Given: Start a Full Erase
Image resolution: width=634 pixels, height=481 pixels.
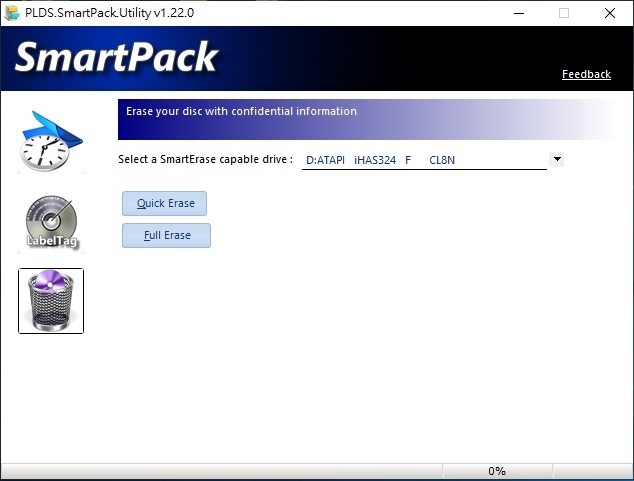Looking at the screenshot, I should pos(167,235).
